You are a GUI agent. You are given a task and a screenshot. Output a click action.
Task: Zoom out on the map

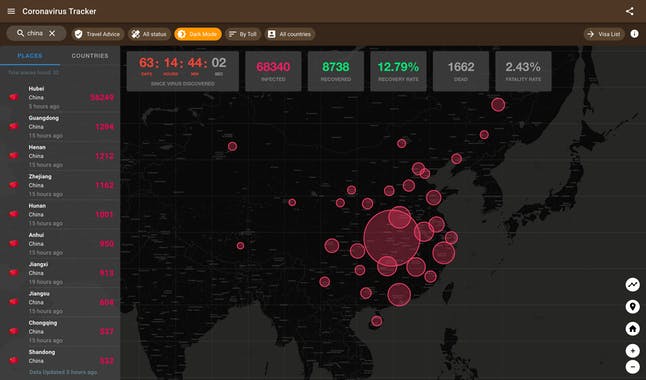coord(632,366)
